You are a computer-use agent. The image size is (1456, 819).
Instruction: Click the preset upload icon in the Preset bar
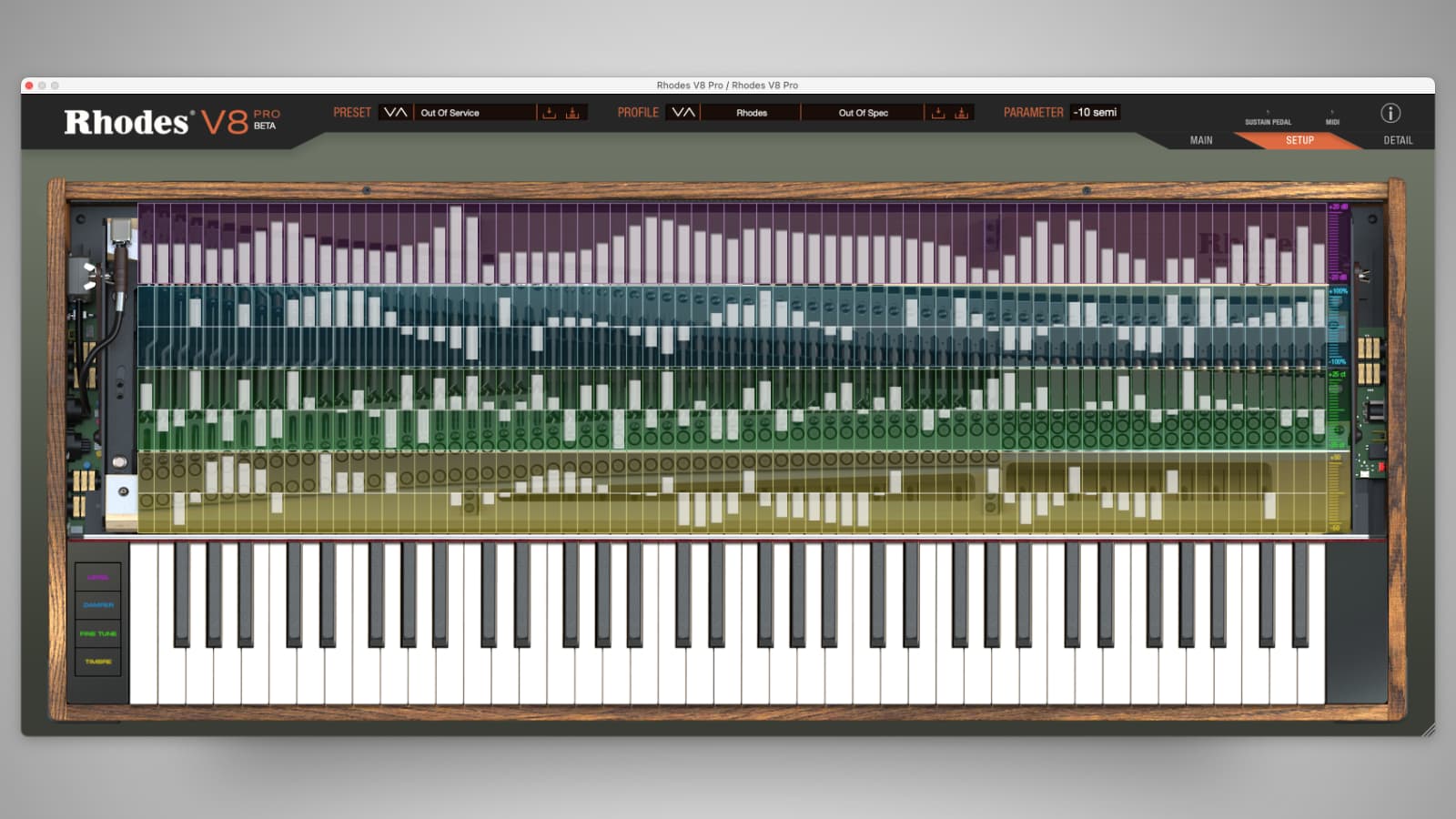click(571, 113)
